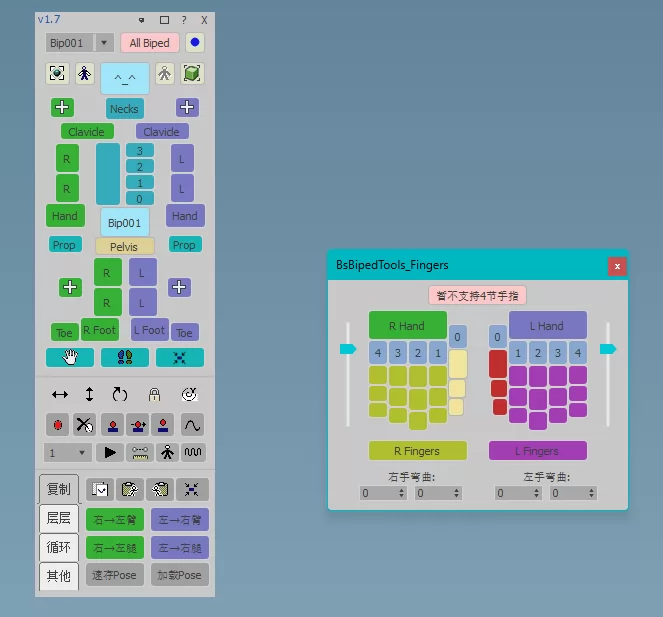Screen dimensions: 663x617
Task: Select the rotate tool icon
Action: tap(120, 395)
